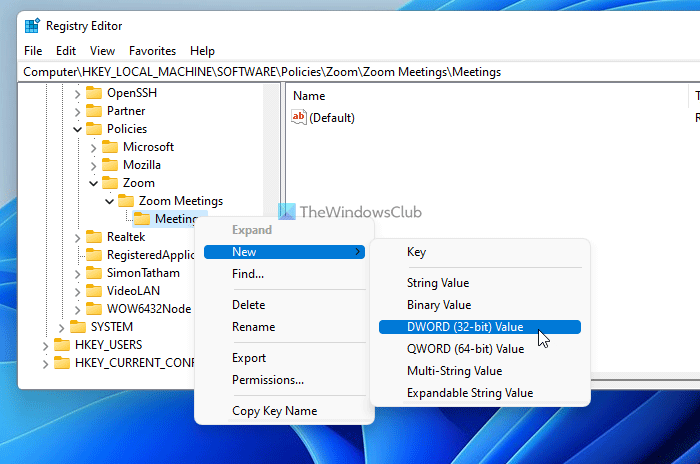
Task: Click the VideoLAN folder icon
Action: tap(94, 291)
